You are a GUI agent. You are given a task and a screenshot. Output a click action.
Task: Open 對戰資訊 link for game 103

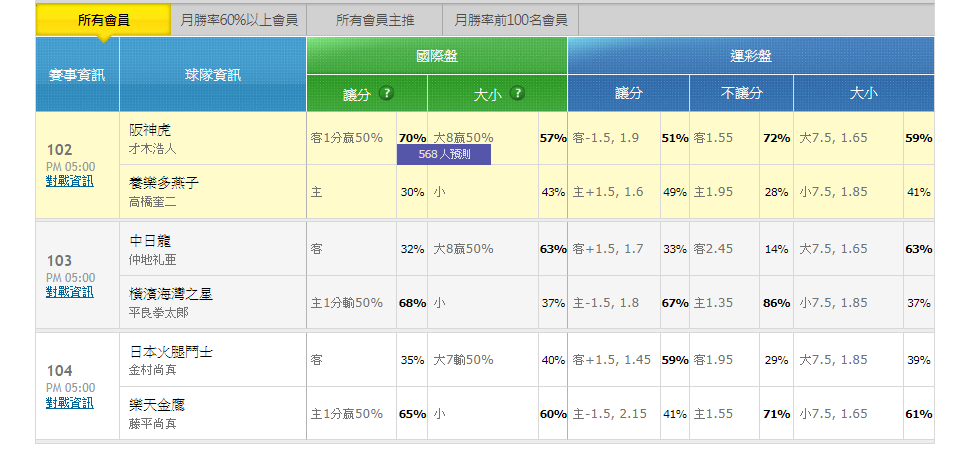(70, 292)
